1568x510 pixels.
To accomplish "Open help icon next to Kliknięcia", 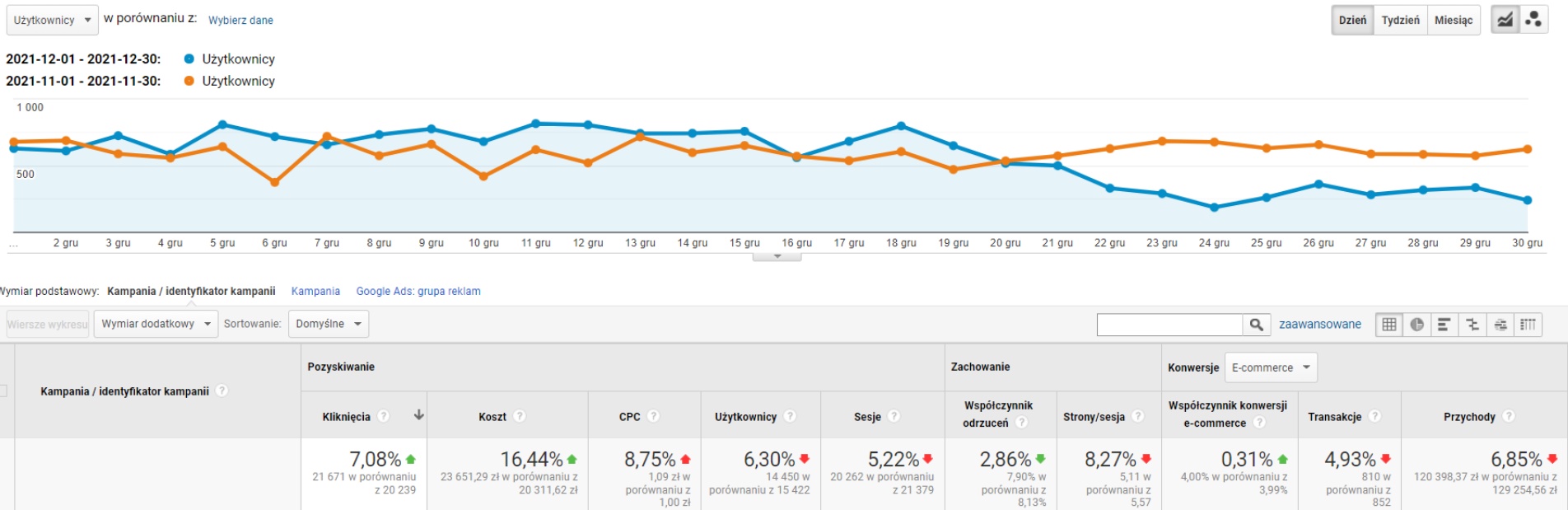I will click(383, 416).
